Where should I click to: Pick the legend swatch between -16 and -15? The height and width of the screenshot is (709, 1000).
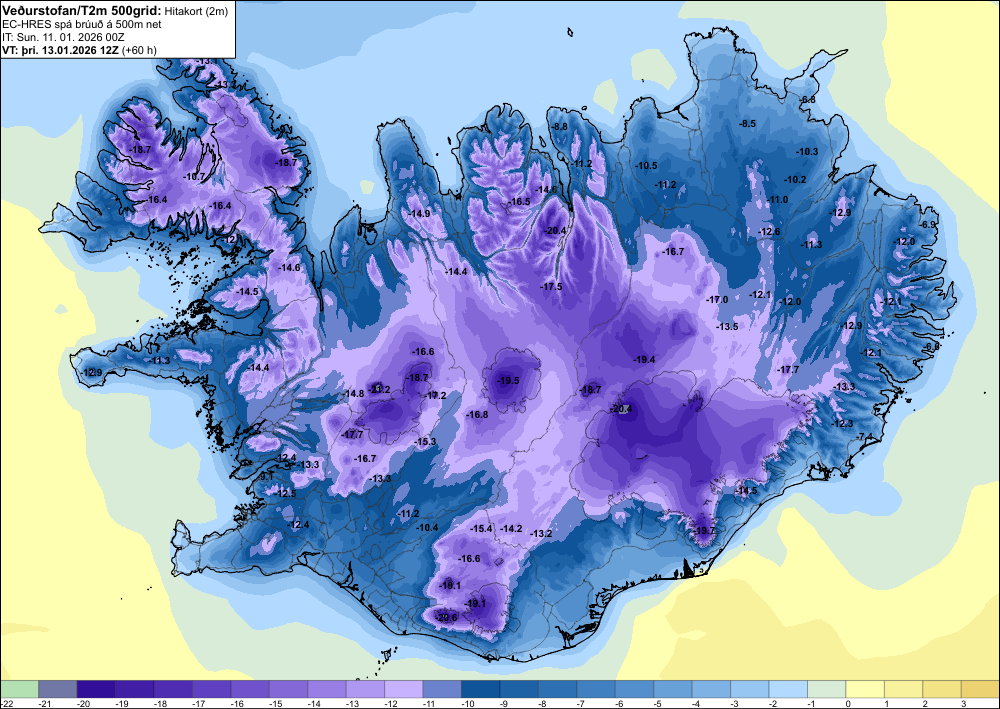[x=250, y=689]
